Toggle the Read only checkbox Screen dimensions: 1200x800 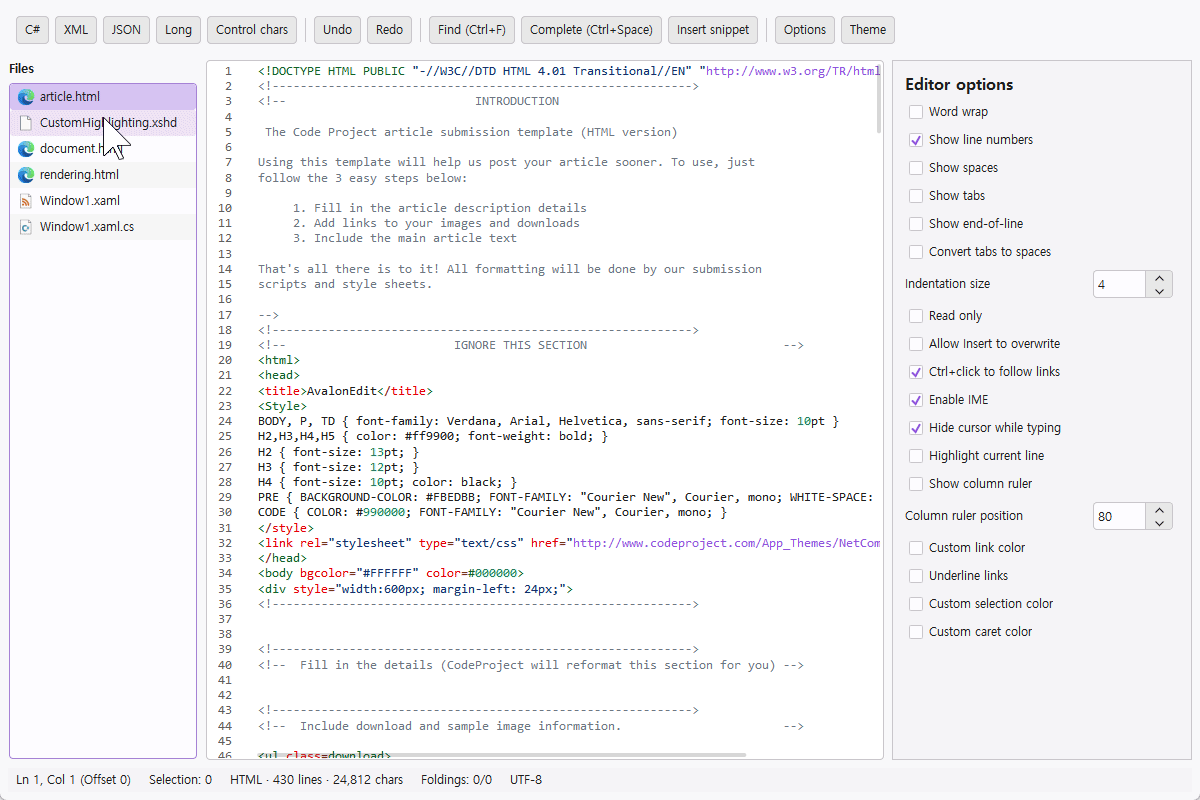(x=916, y=316)
